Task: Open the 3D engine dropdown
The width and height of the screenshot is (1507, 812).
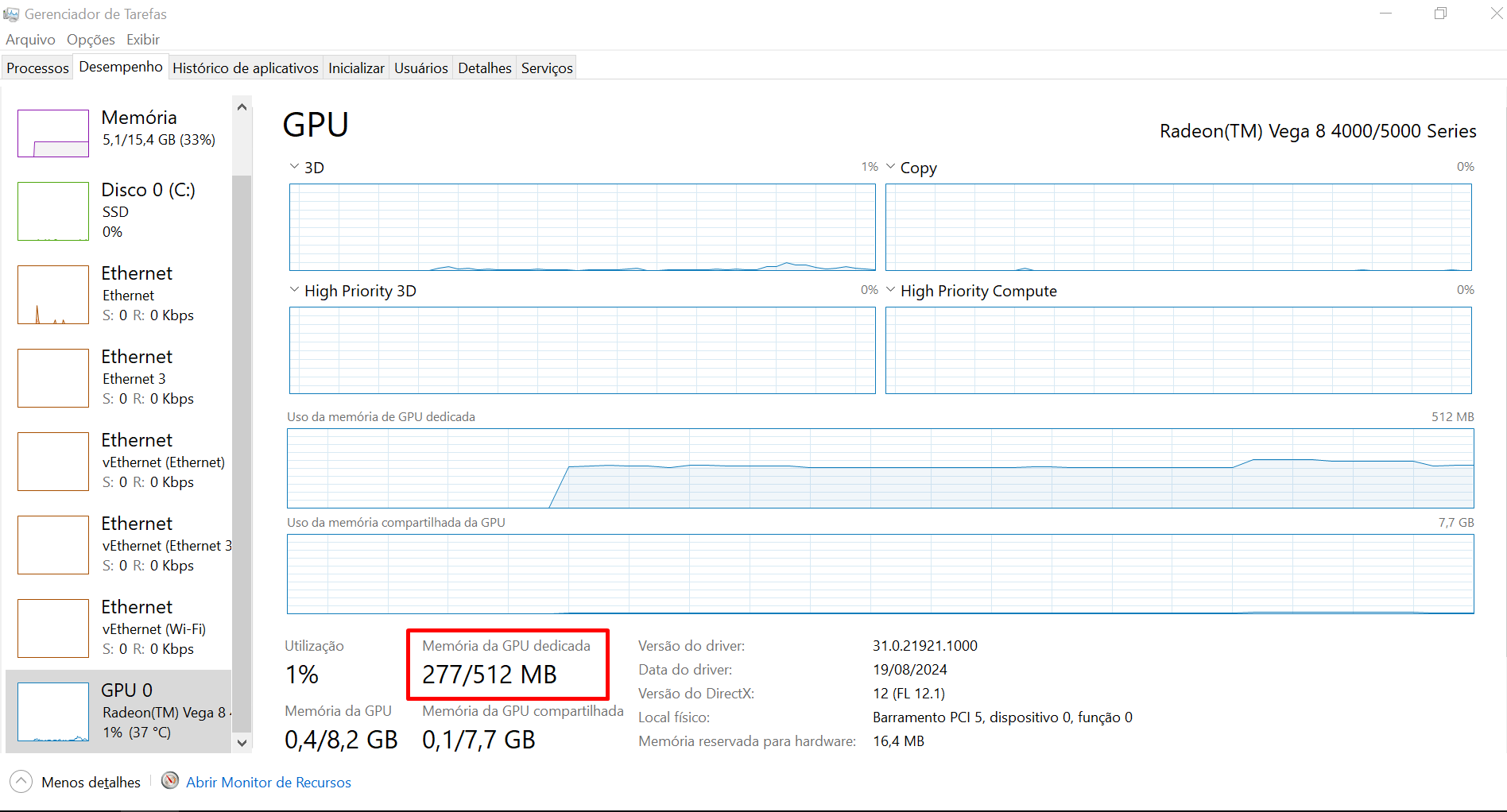Action: [x=295, y=167]
